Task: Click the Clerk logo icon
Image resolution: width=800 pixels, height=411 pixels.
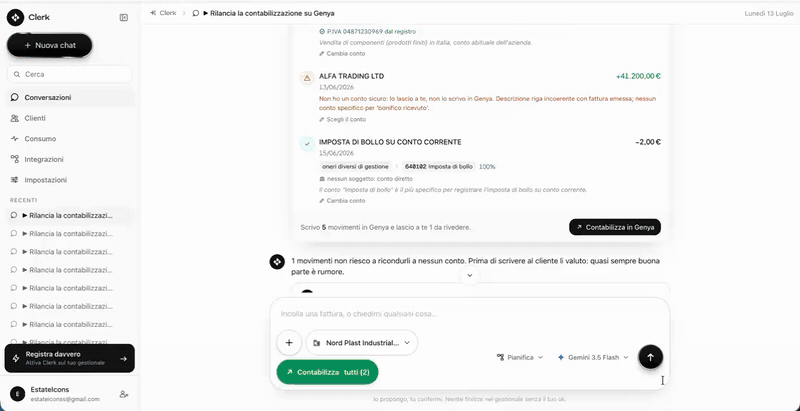Action: tap(15, 18)
